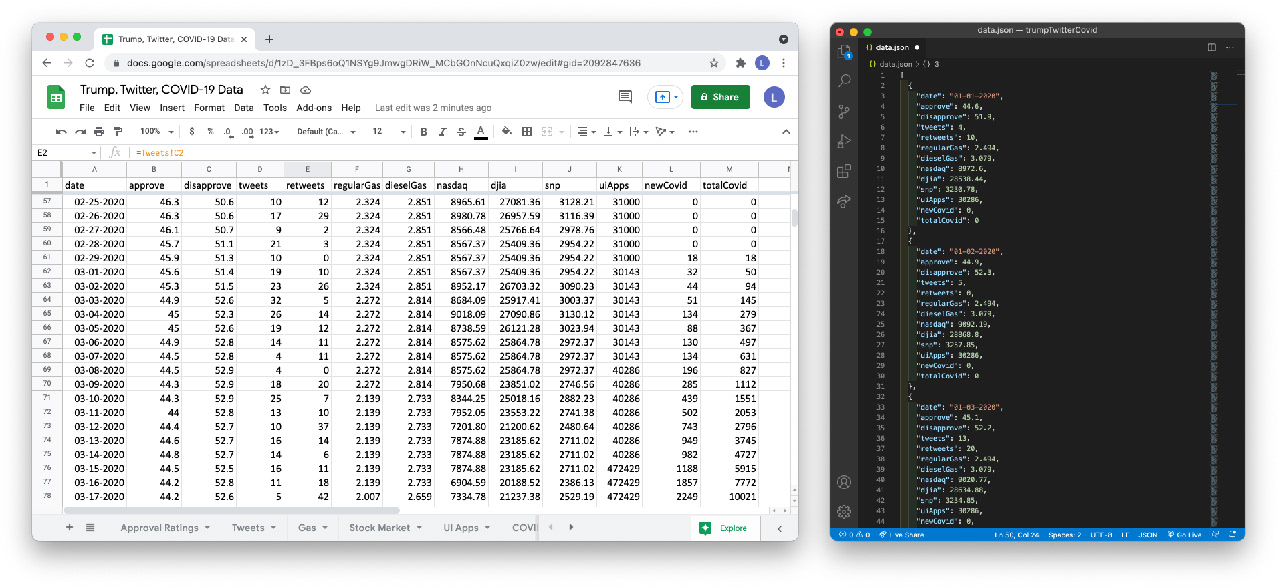1278x588 pixels.
Task: Open a new Chrome tab
Action: point(270,39)
